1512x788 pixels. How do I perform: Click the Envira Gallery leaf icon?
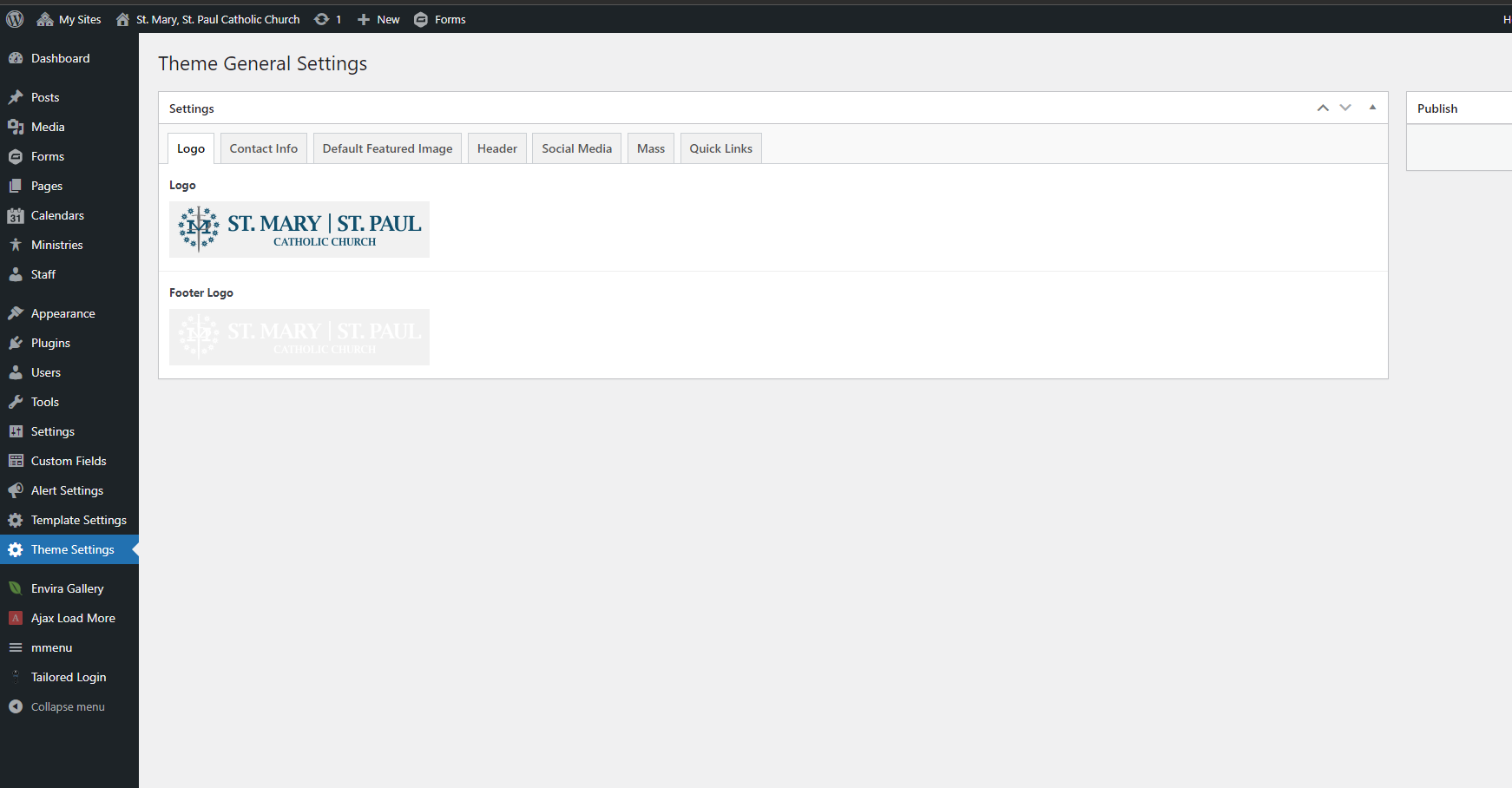pyautogui.click(x=16, y=588)
